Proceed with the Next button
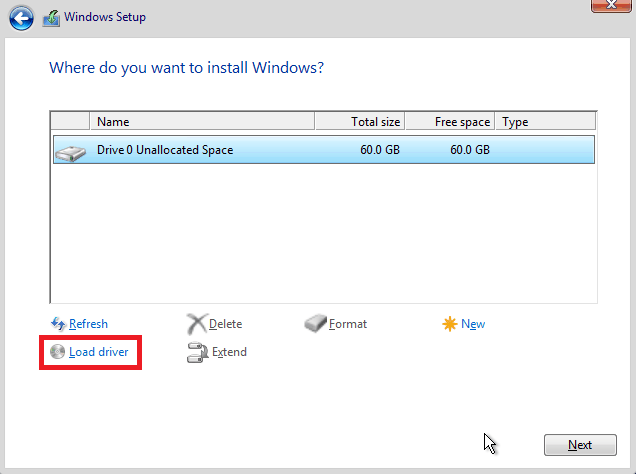 [580, 445]
